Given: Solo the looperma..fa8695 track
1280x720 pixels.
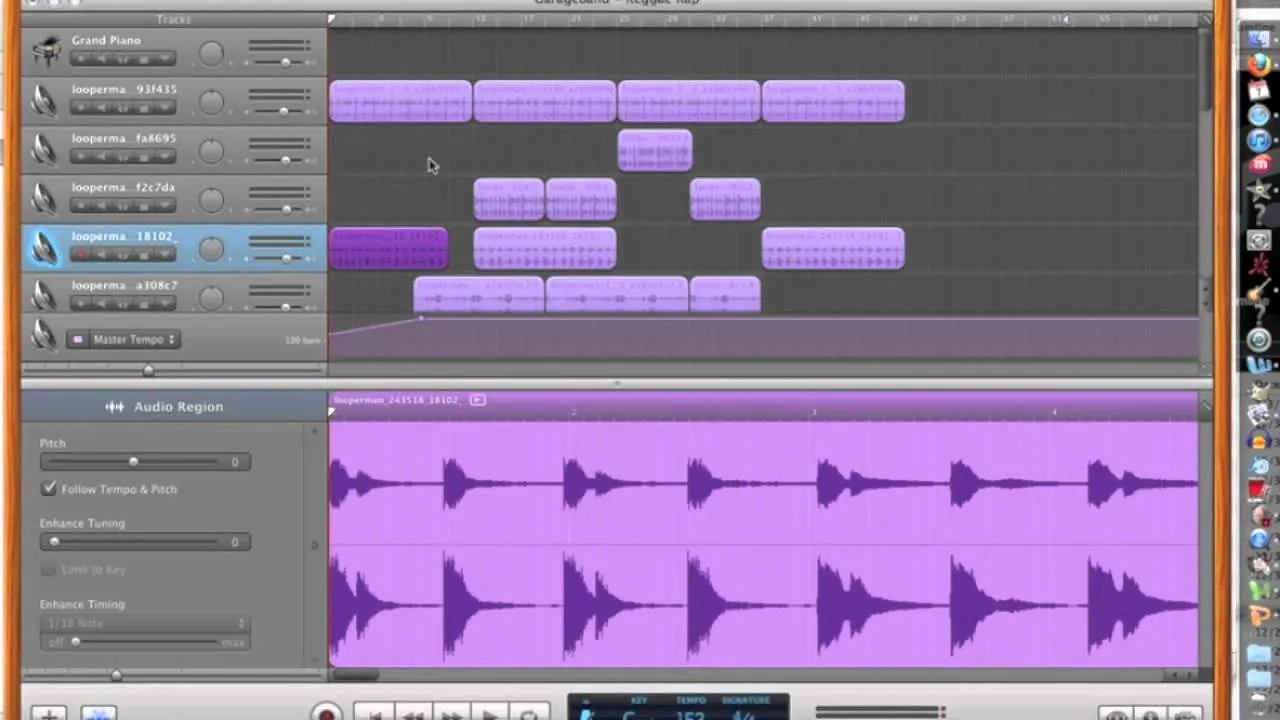Looking at the screenshot, I should click(123, 157).
